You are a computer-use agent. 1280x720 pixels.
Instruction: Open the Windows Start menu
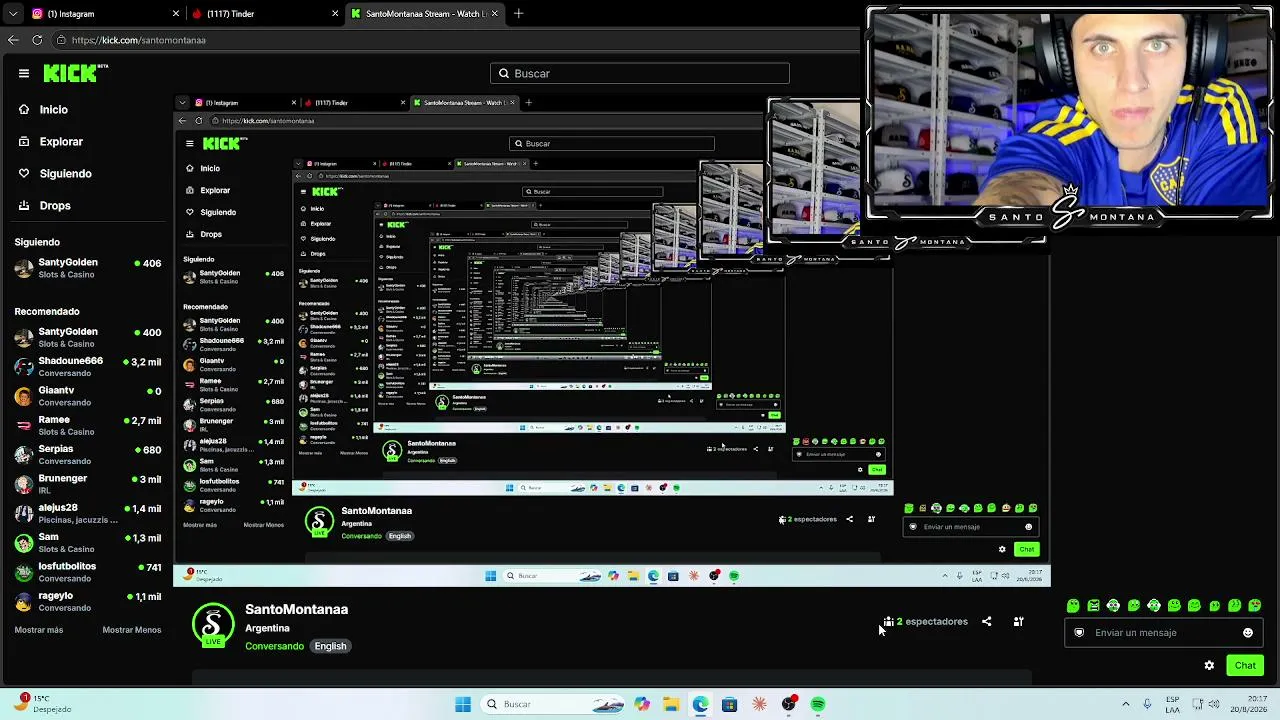[463, 705]
